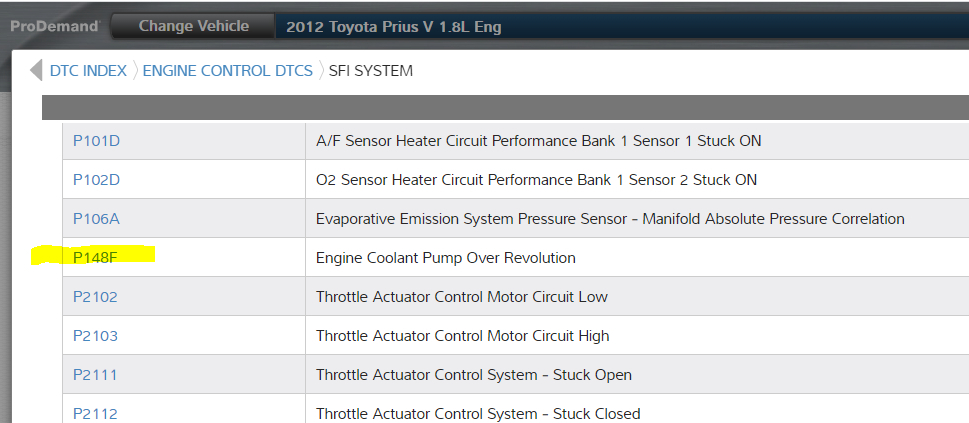Open DTC code P2112
Viewport: 969px width, 423px height.
[x=94, y=413]
